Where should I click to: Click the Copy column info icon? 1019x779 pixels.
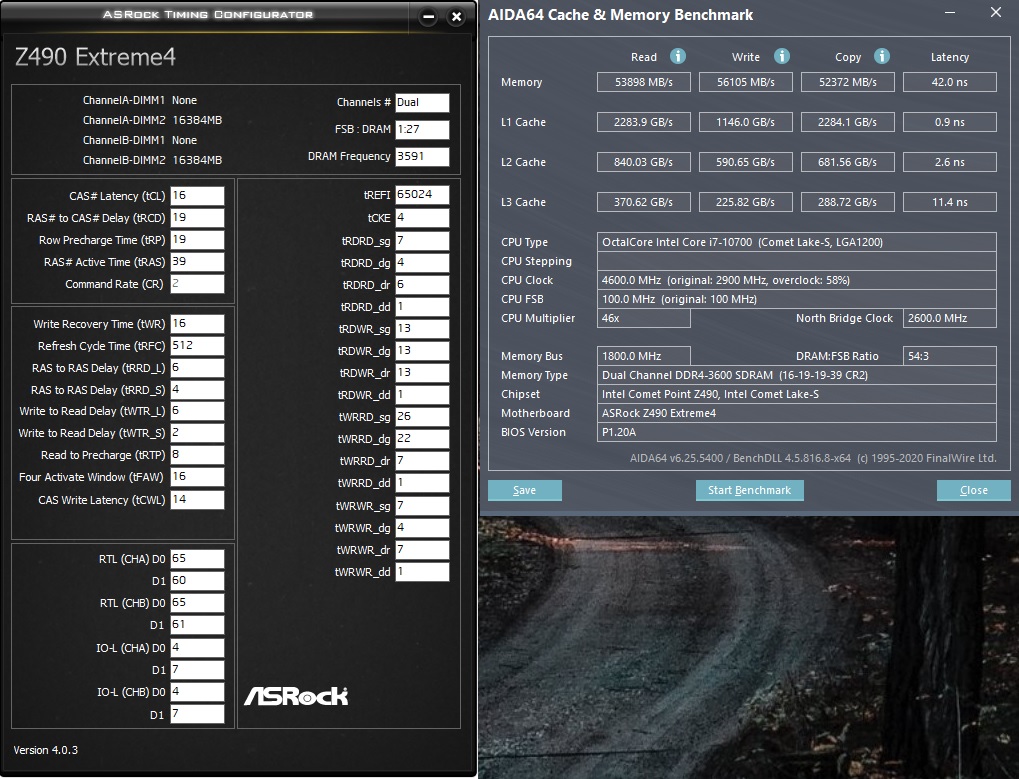pos(882,57)
